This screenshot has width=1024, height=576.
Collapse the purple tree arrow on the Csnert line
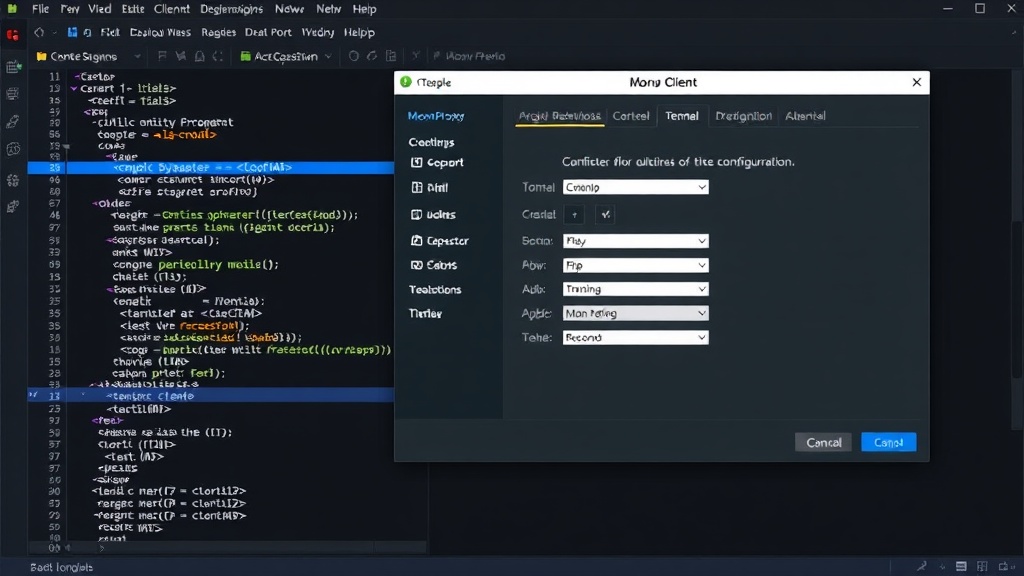click(x=74, y=88)
